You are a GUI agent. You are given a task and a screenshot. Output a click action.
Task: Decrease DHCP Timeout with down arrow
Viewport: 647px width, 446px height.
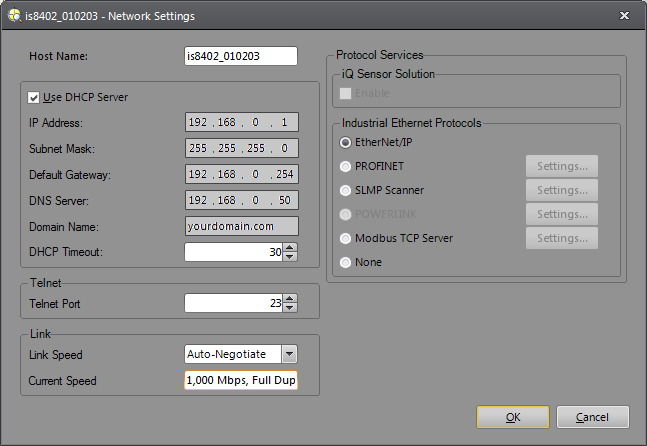tap(290, 257)
